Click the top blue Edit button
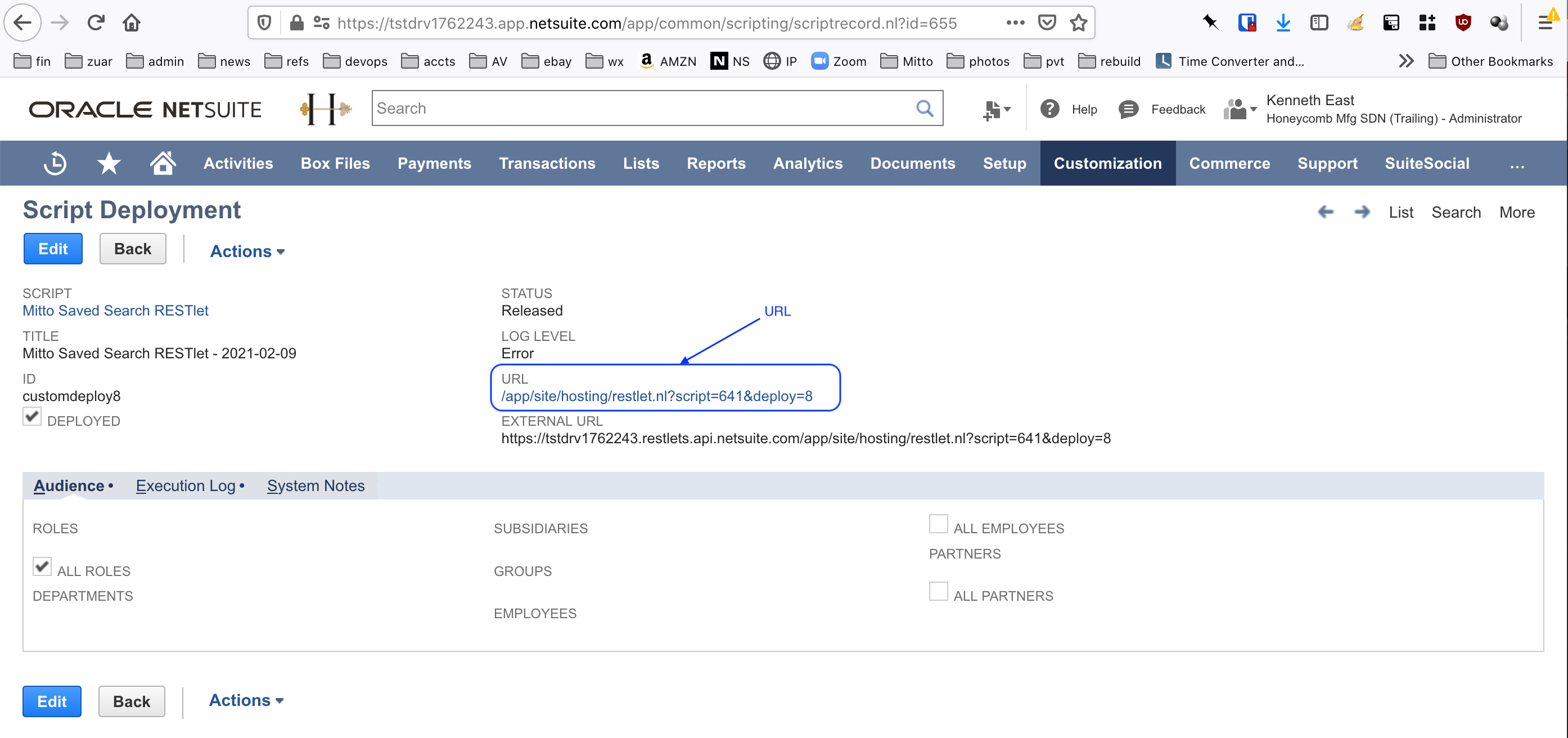The height and width of the screenshot is (738, 1568). pyautogui.click(x=53, y=249)
